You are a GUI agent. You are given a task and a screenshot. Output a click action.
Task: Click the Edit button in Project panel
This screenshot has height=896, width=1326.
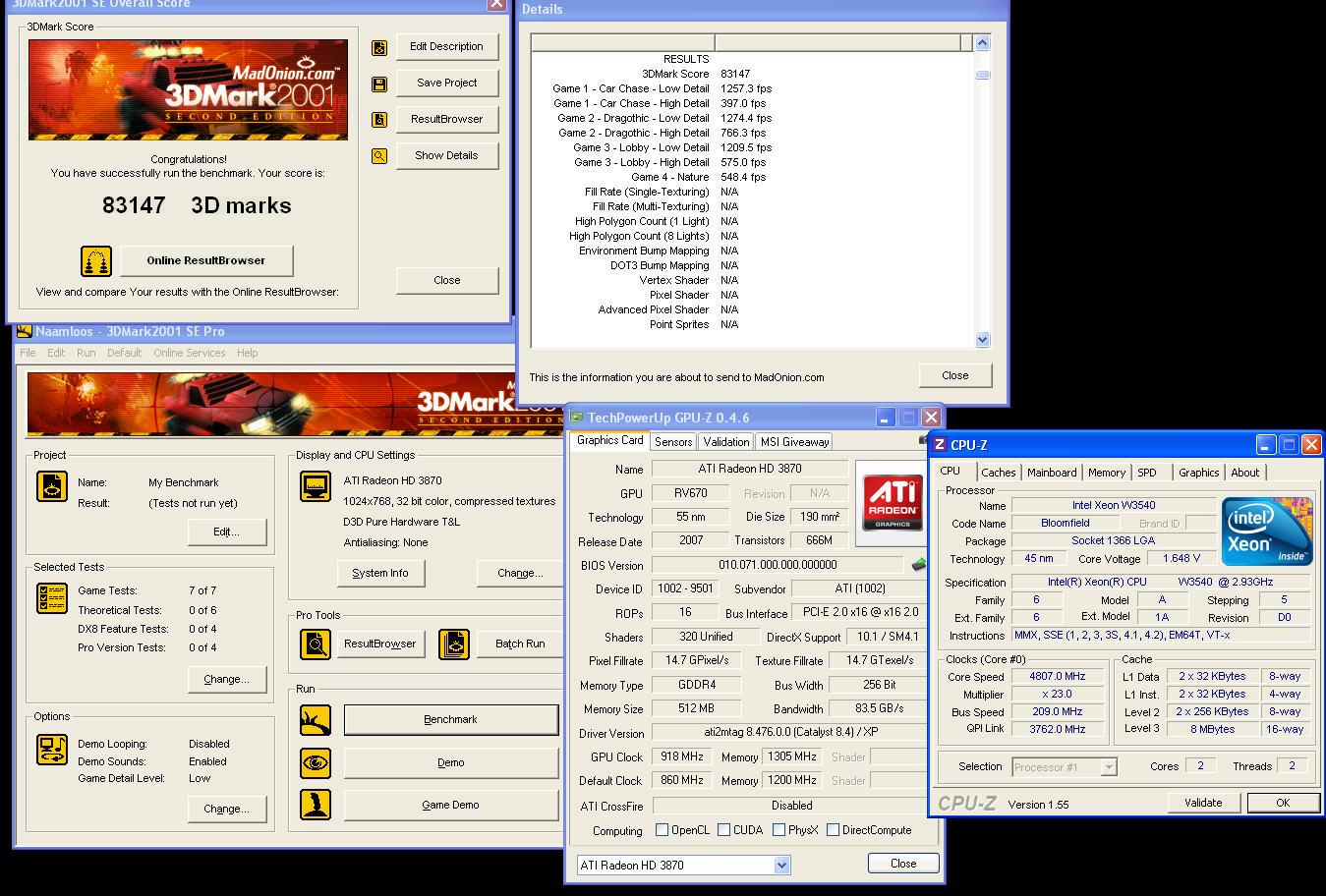point(226,532)
